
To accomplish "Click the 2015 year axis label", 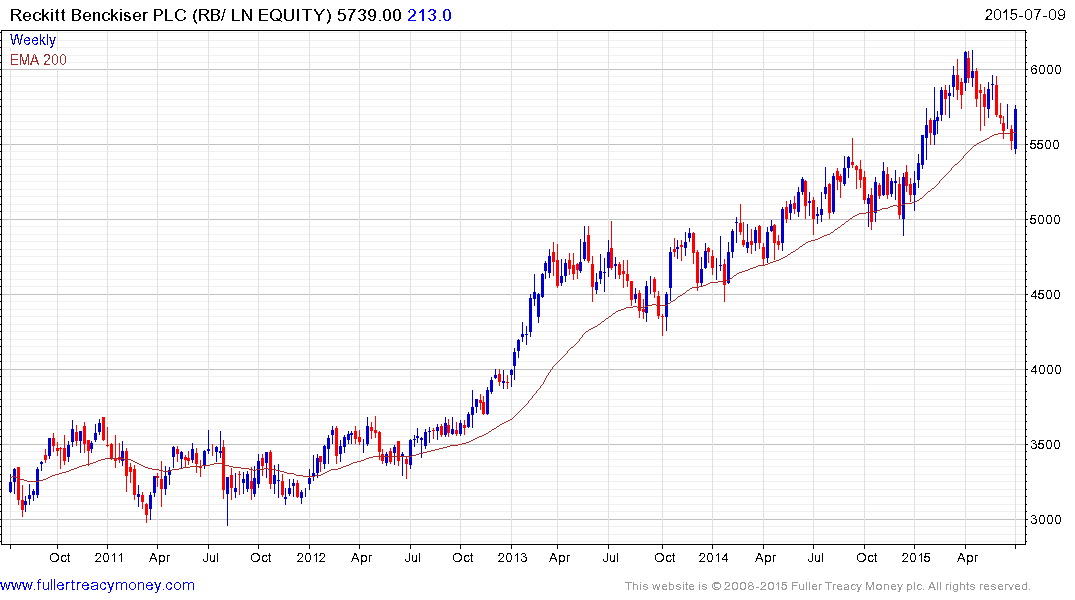I will click(x=916, y=557).
